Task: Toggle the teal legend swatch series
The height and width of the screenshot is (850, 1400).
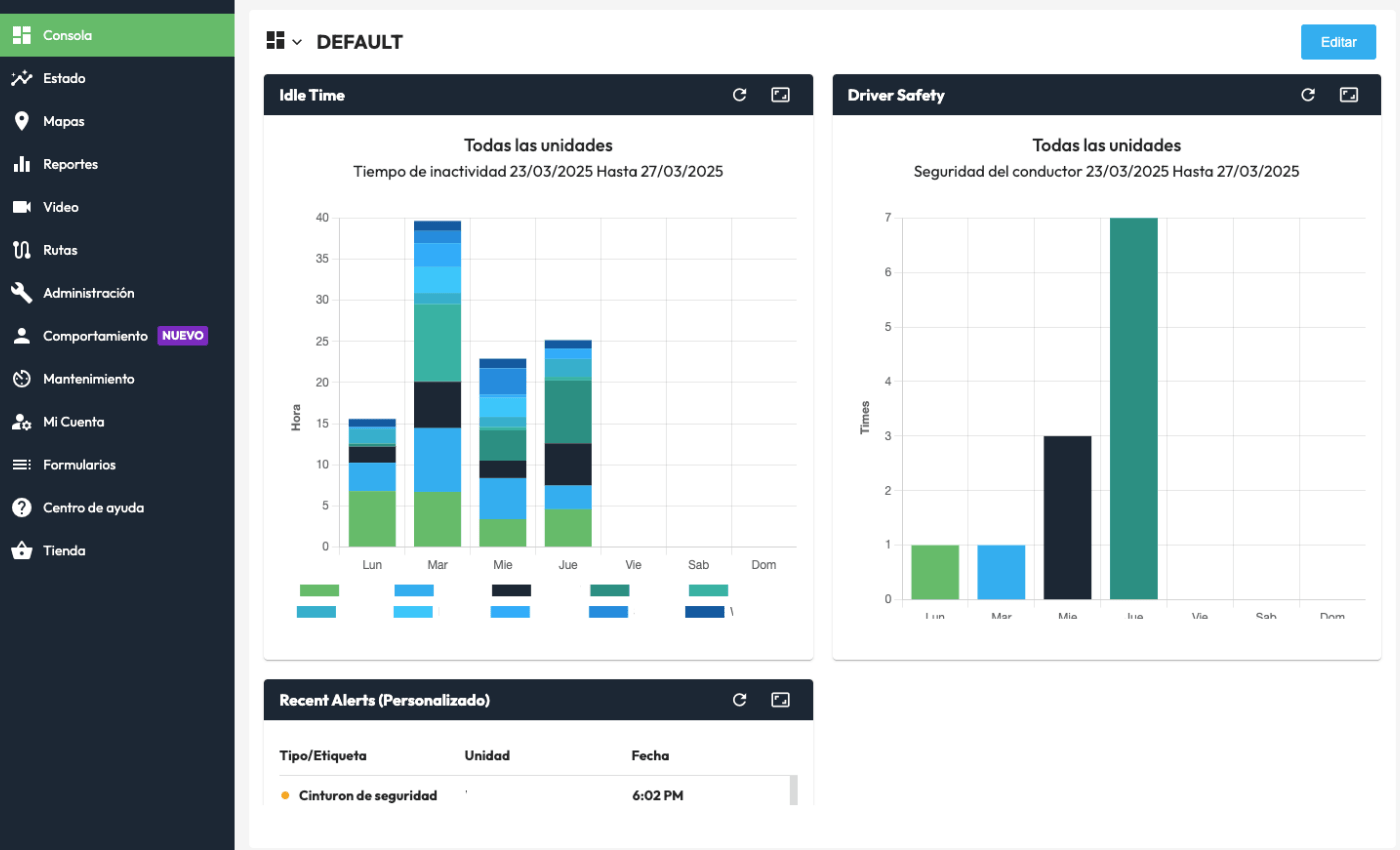Action: (x=609, y=590)
